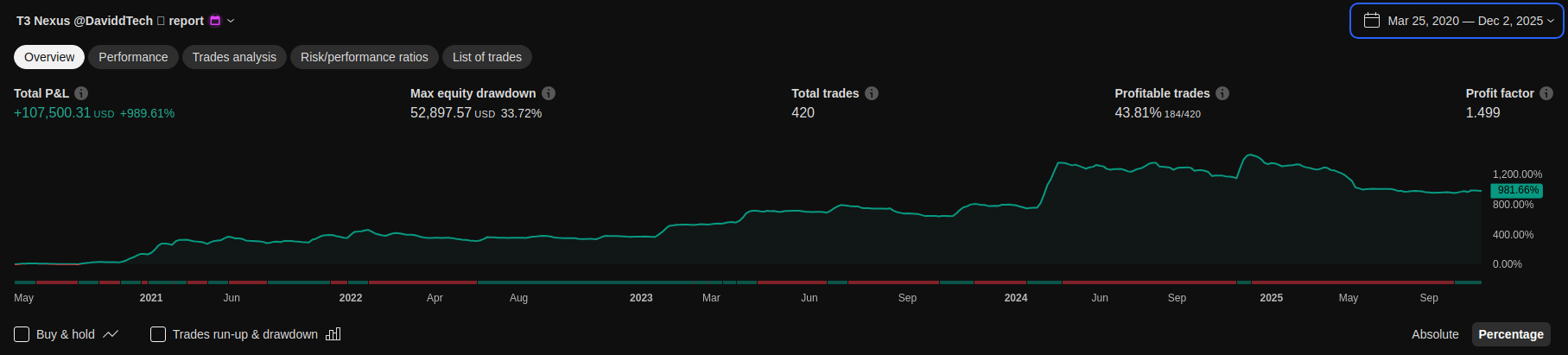Click the Max equity drawdown info icon
Screen dimensions: 1568x355
point(549,93)
